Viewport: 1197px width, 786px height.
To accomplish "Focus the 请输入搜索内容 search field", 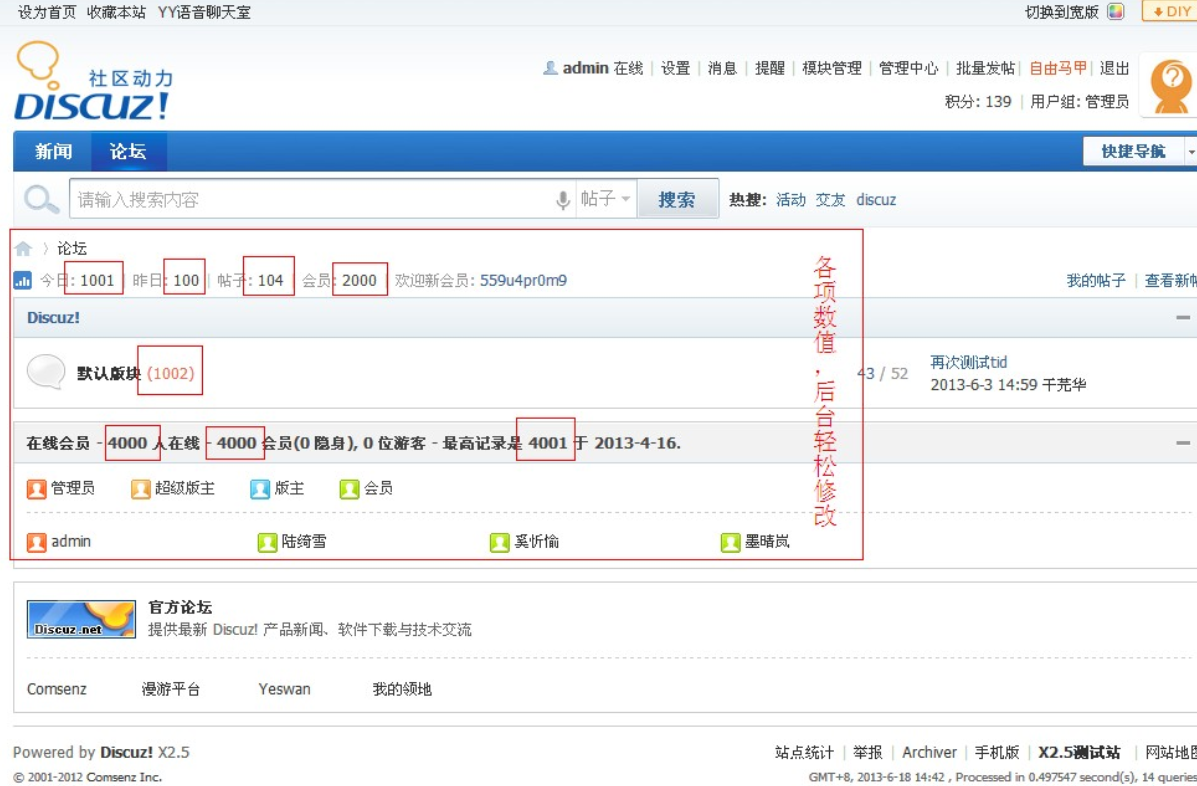I will pyautogui.click(x=311, y=199).
